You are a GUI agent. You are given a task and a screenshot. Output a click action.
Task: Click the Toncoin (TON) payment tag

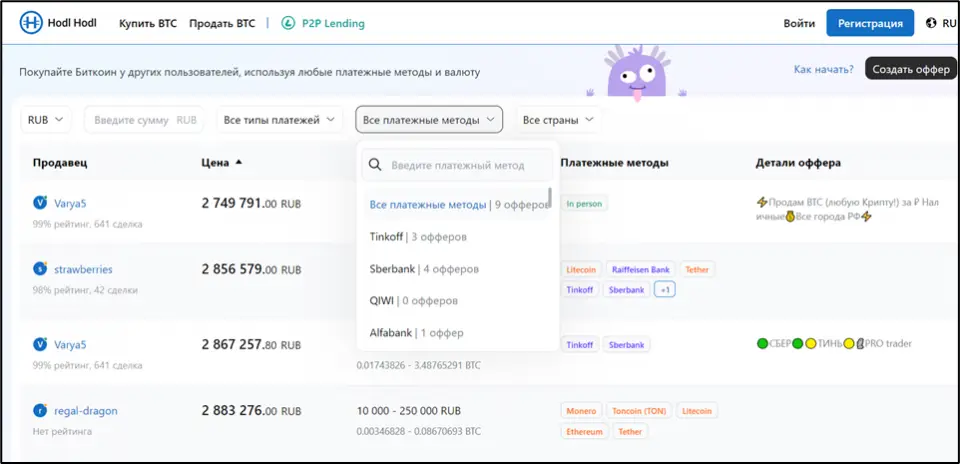point(639,411)
